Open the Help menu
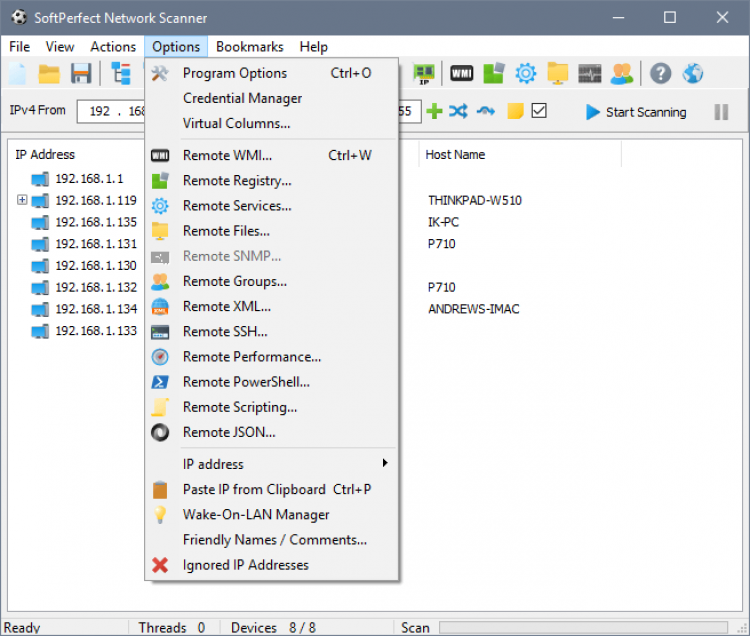 tap(314, 47)
